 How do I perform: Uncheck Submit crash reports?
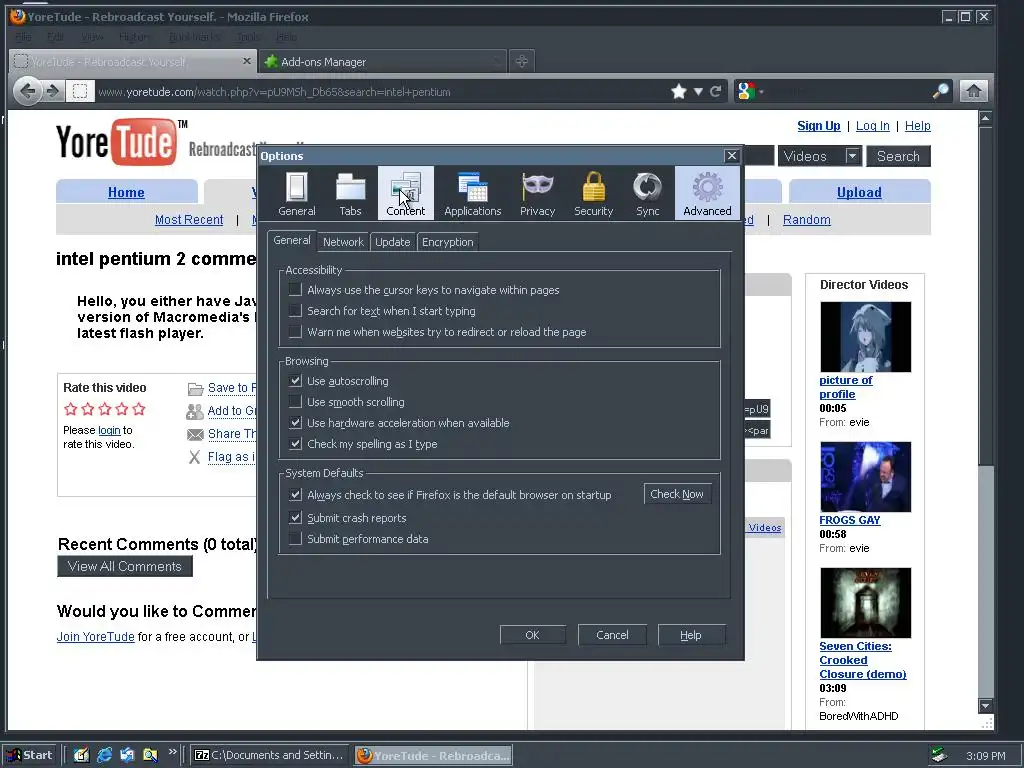[295, 518]
